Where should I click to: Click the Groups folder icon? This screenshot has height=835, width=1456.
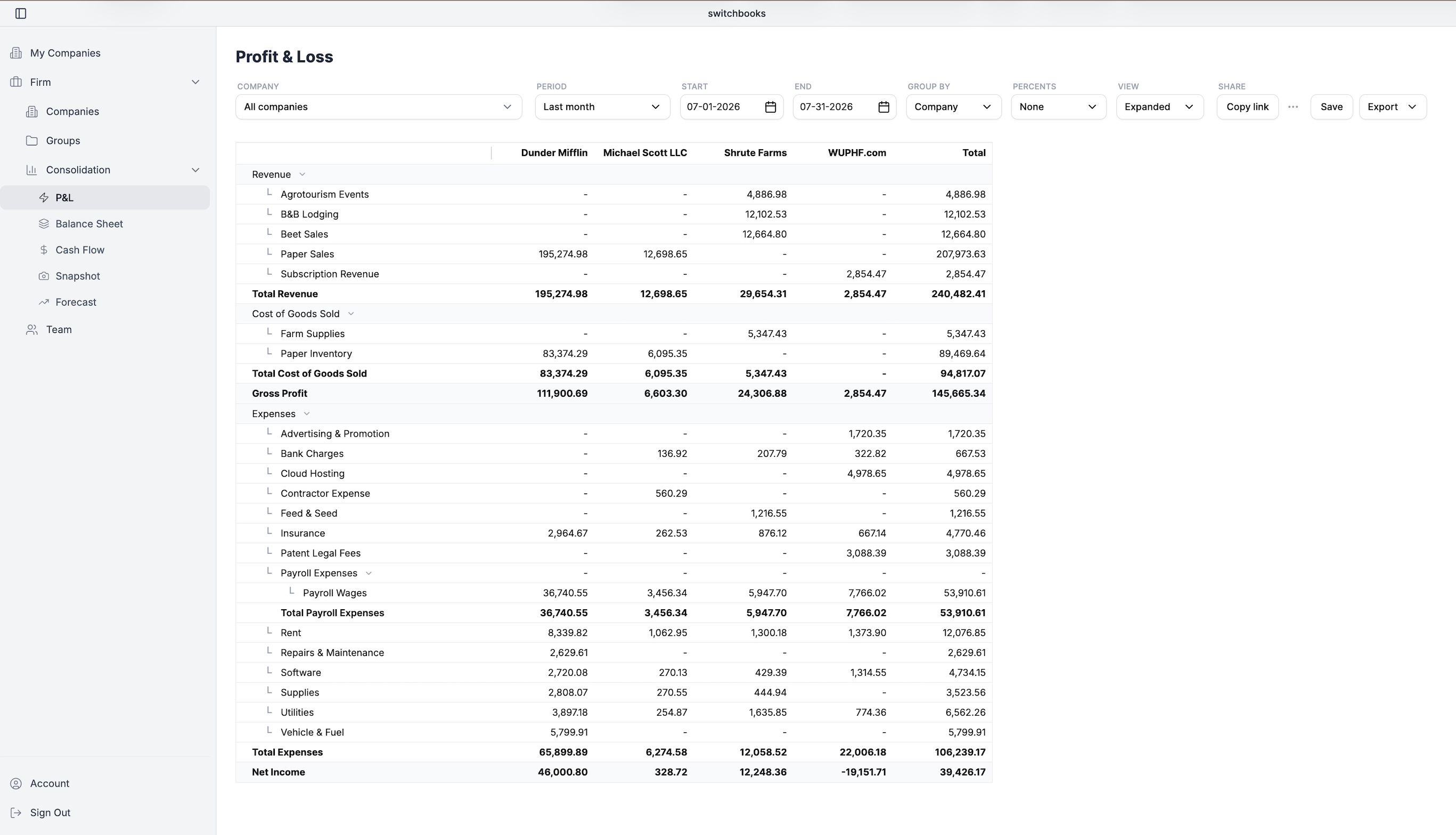[x=32, y=141]
